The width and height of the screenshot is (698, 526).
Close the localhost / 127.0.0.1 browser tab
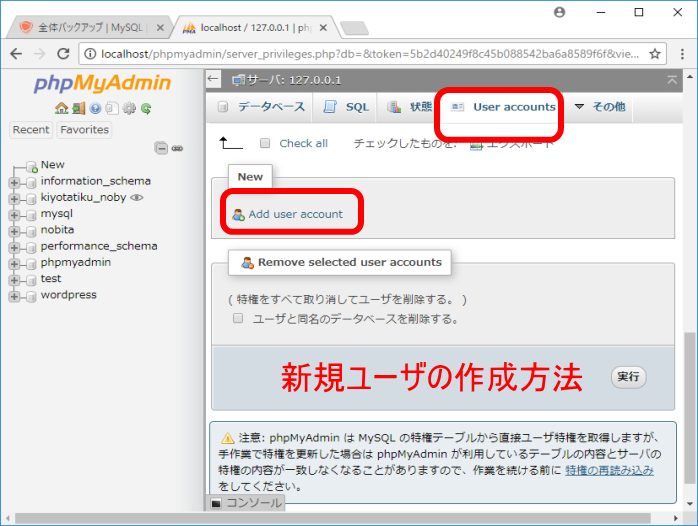[323, 28]
